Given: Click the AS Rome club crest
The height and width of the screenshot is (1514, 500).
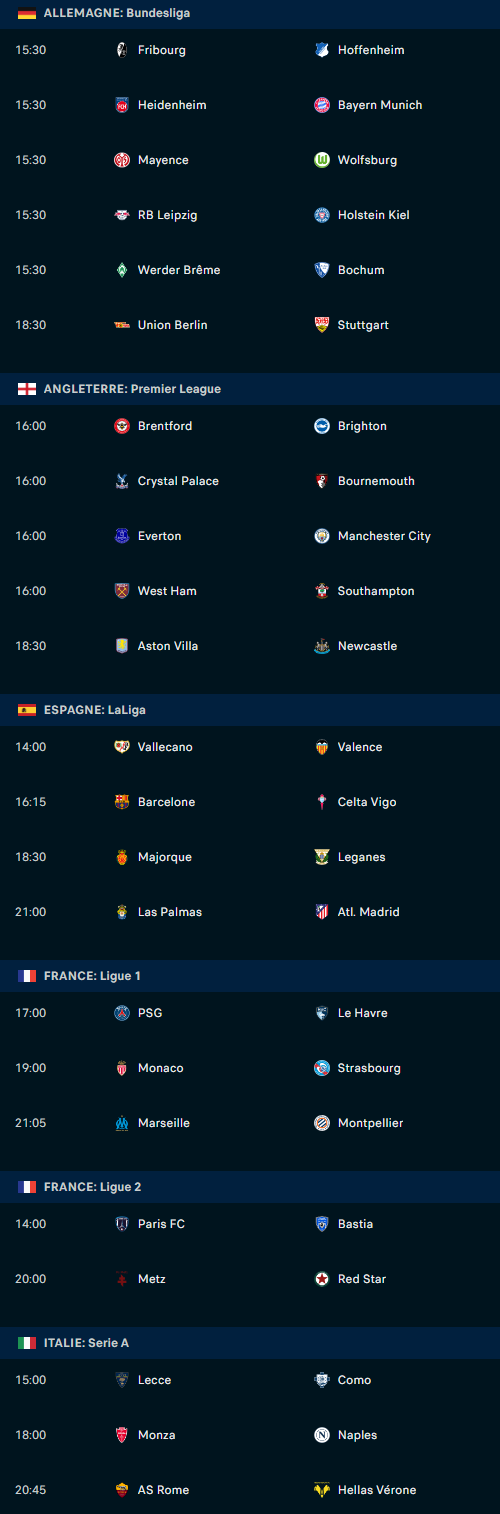Looking at the screenshot, I should (x=122, y=1490).
